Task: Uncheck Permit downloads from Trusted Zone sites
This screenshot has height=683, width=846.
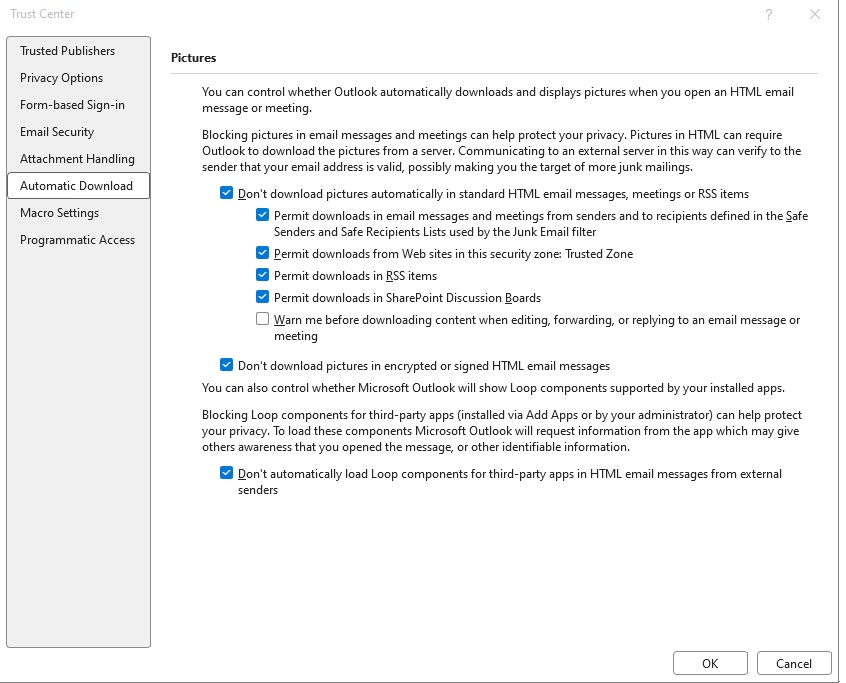Action: 262,253
